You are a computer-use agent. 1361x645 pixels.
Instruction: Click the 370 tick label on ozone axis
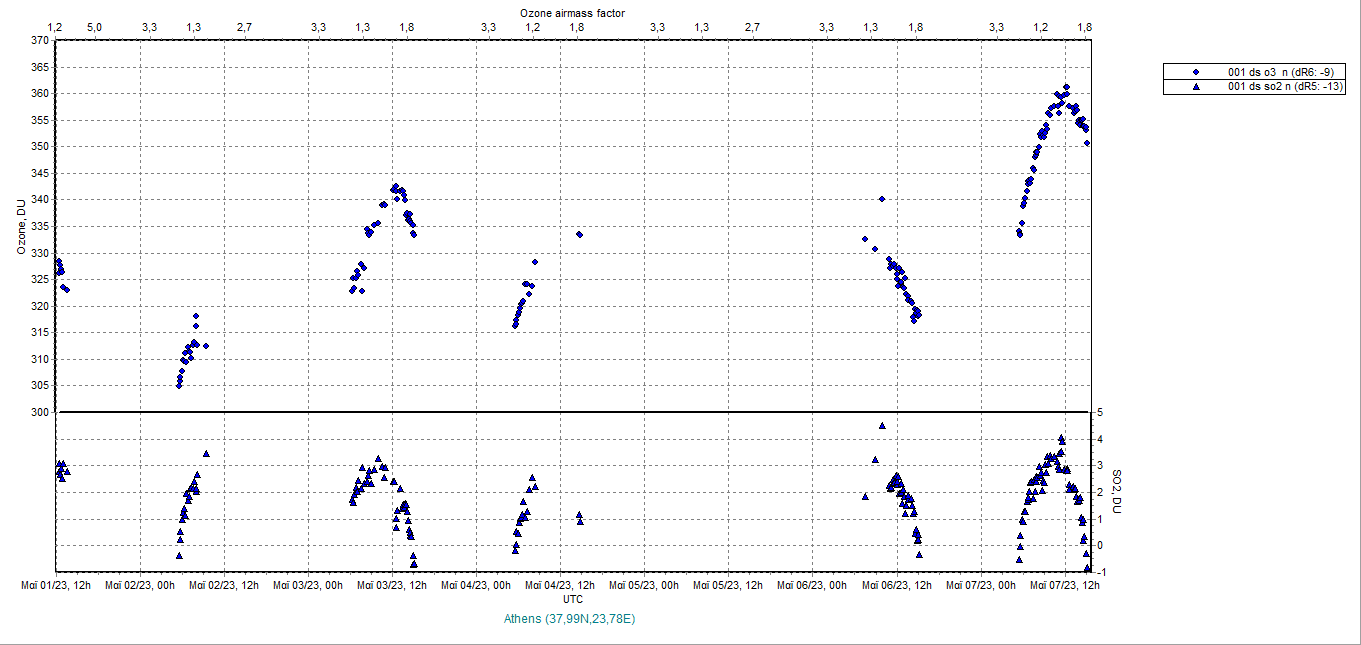[40, 40]
